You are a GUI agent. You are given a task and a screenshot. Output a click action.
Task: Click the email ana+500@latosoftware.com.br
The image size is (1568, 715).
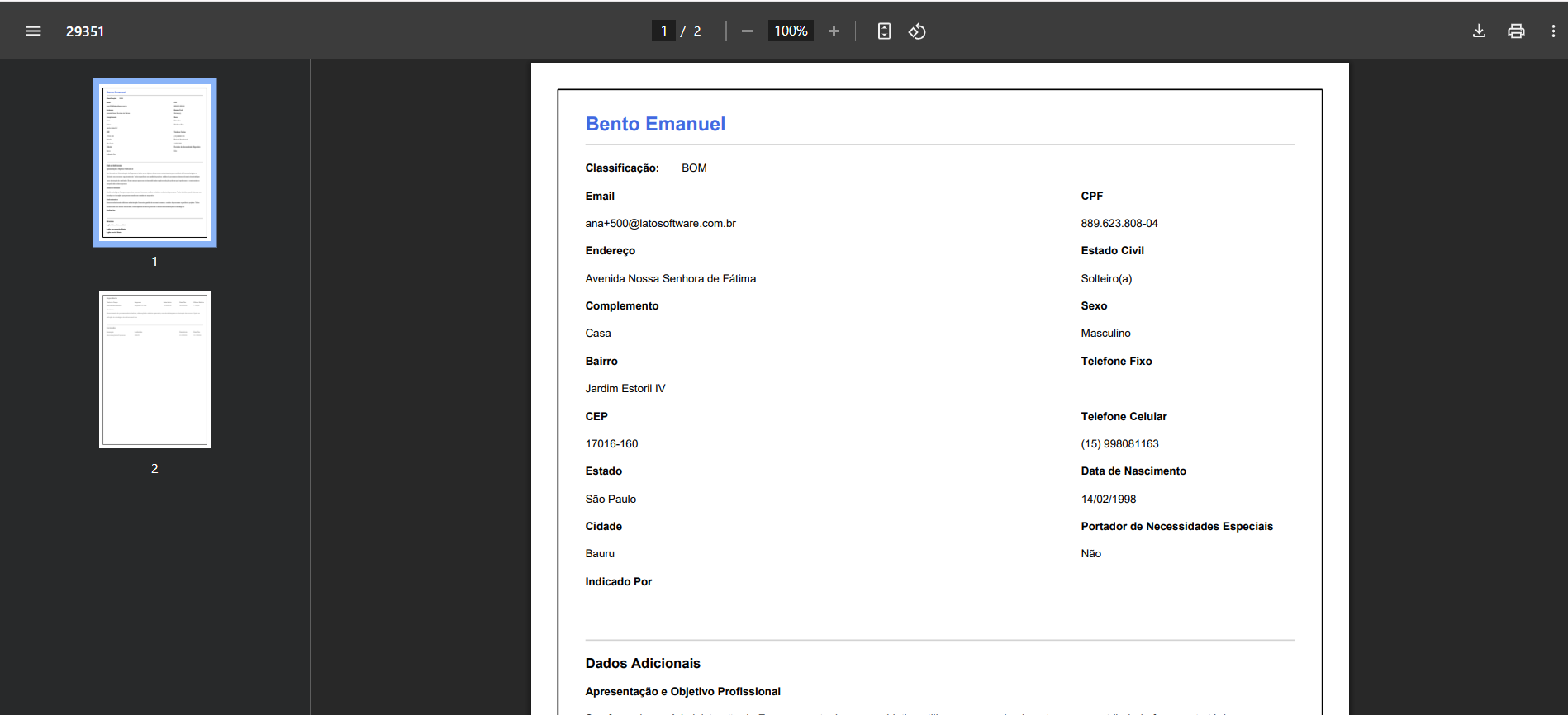(660, 223)
